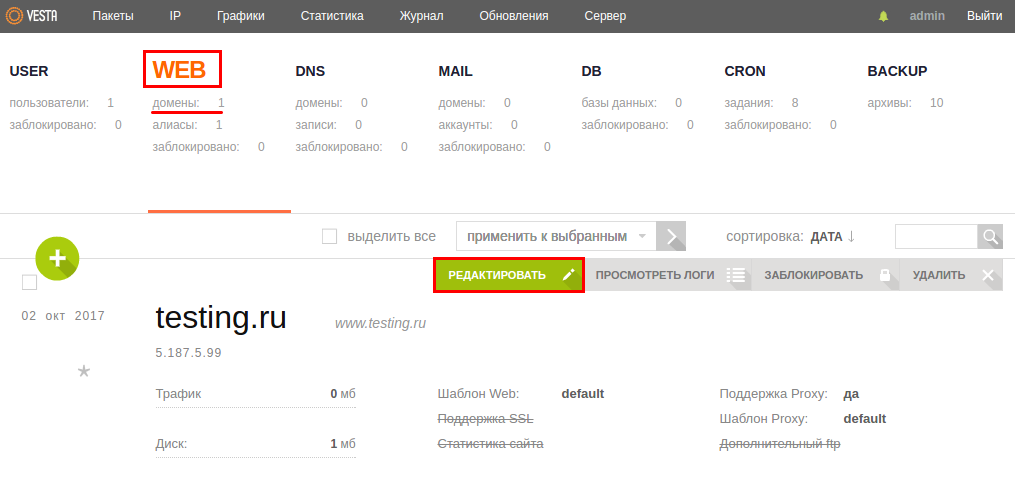The height and width of the screenshot is (498, 1015).
Task: Expand 'применить к выбранным' dropdown
Action: [x=556, y=236]
